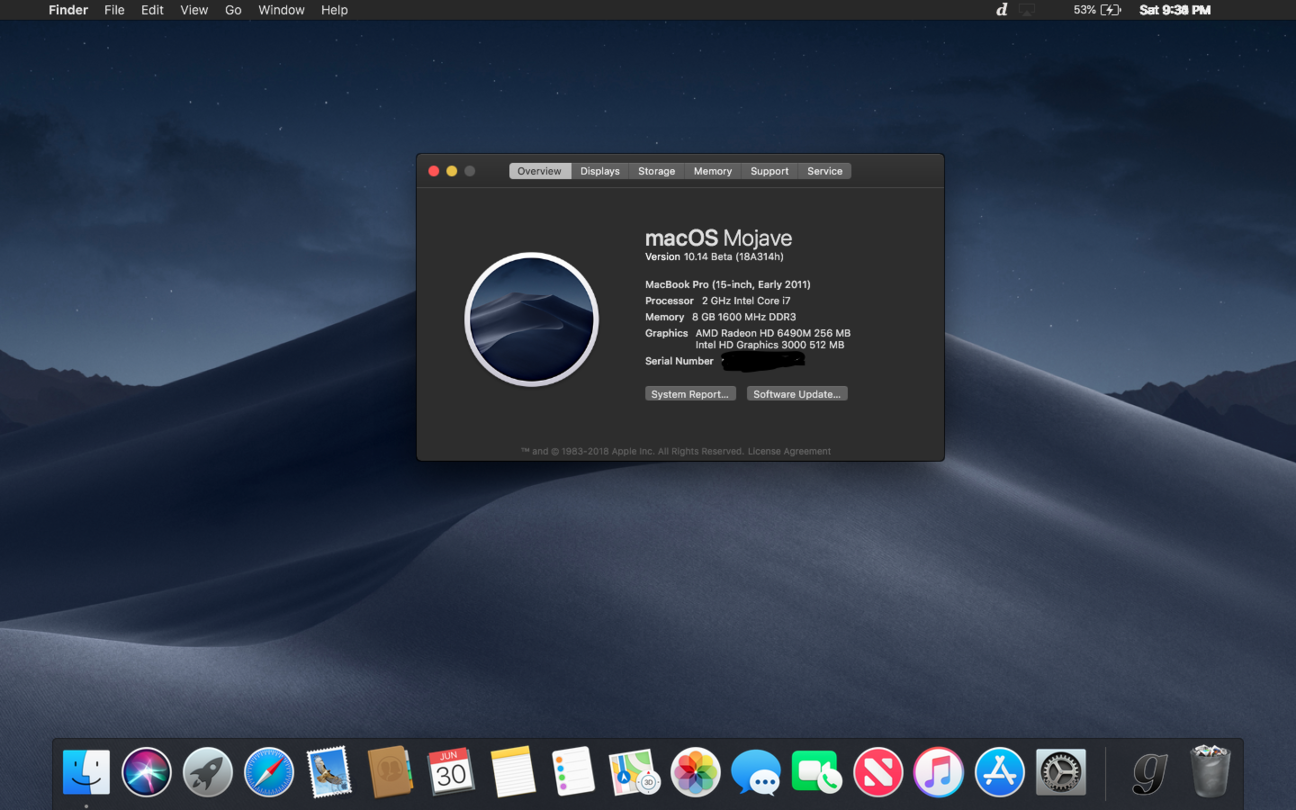Switch to the Storage tab

tap(656, 171)
